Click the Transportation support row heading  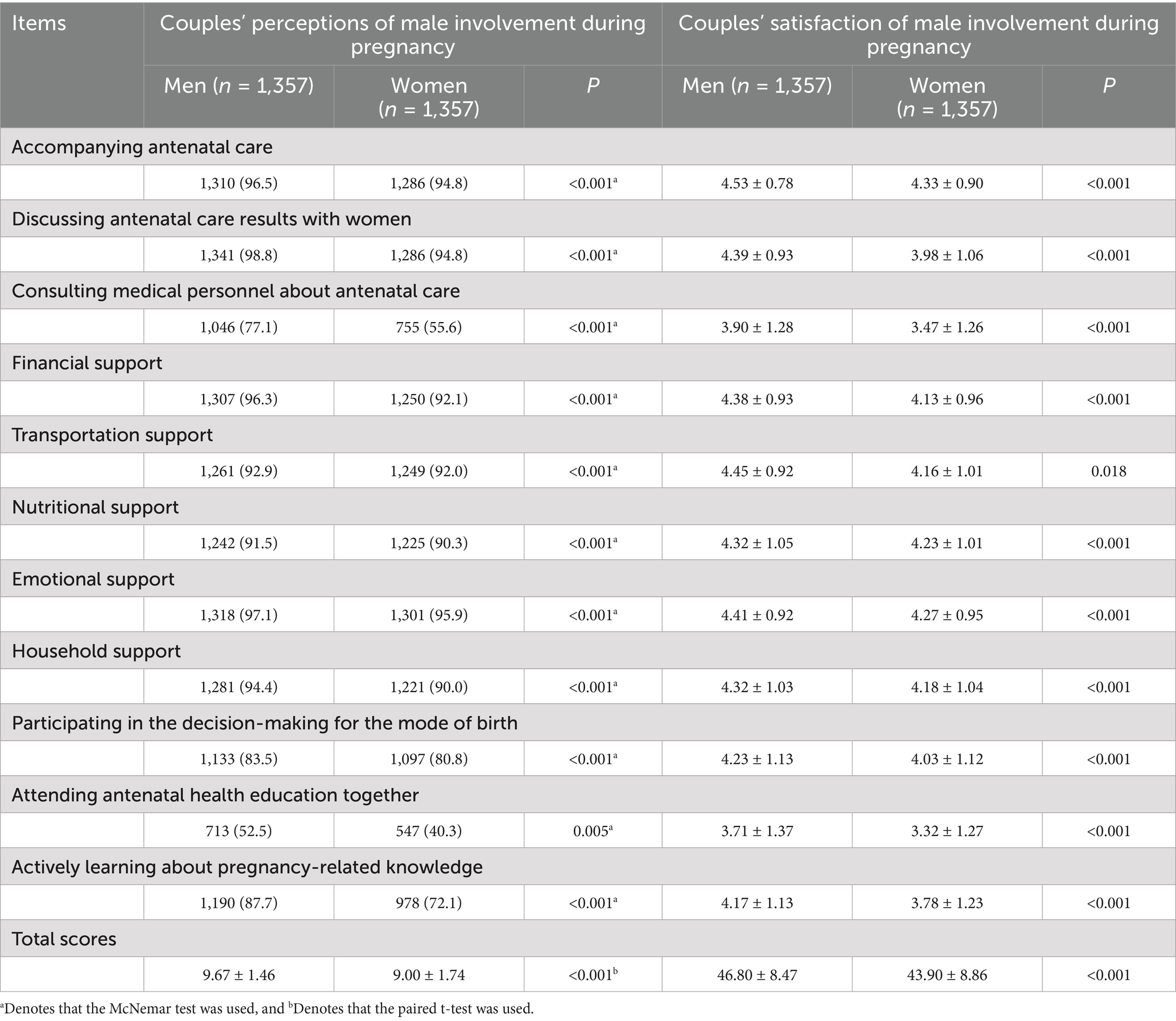[112, 435]
